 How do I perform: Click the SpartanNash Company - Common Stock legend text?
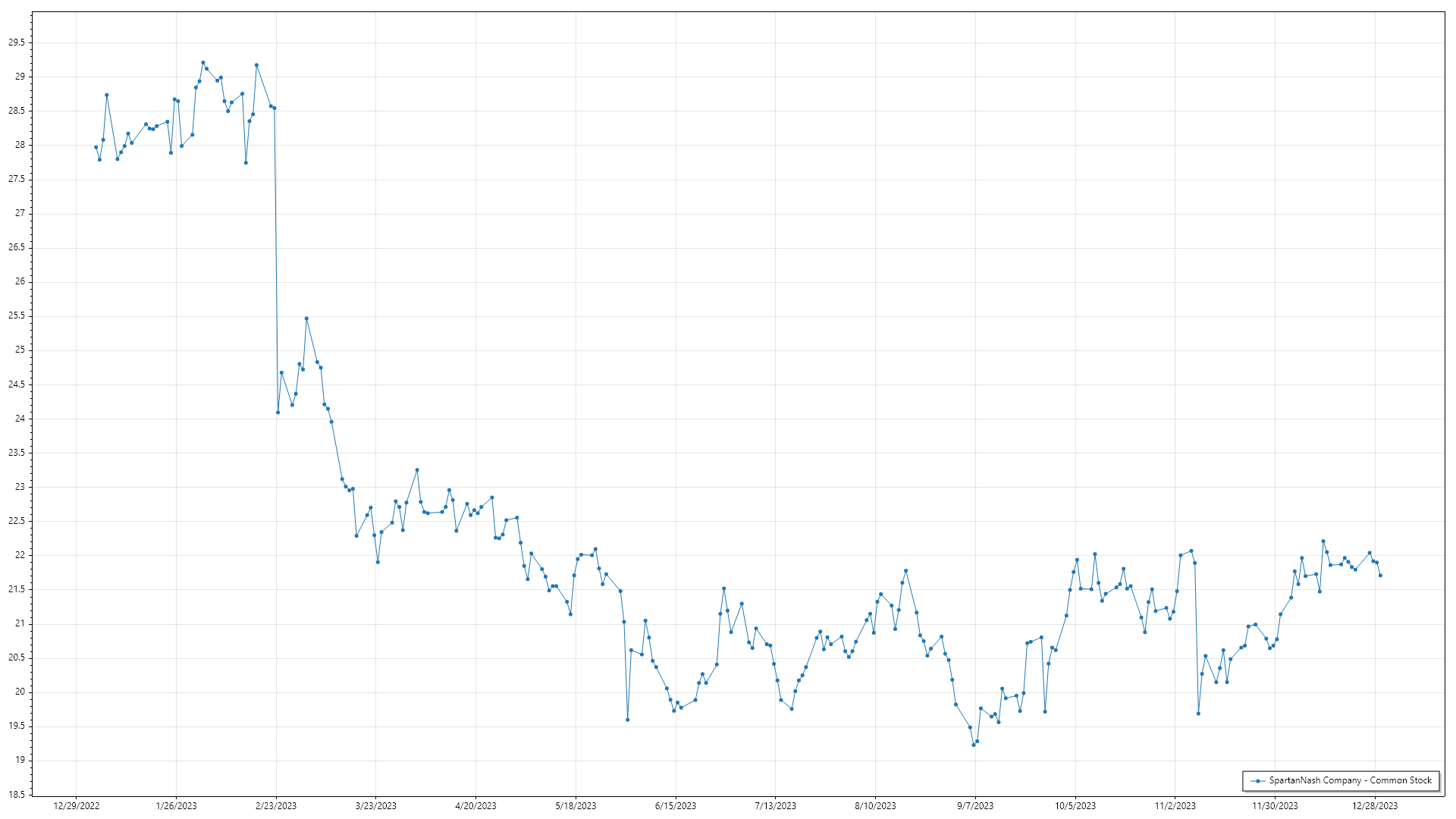(1351, 780)
